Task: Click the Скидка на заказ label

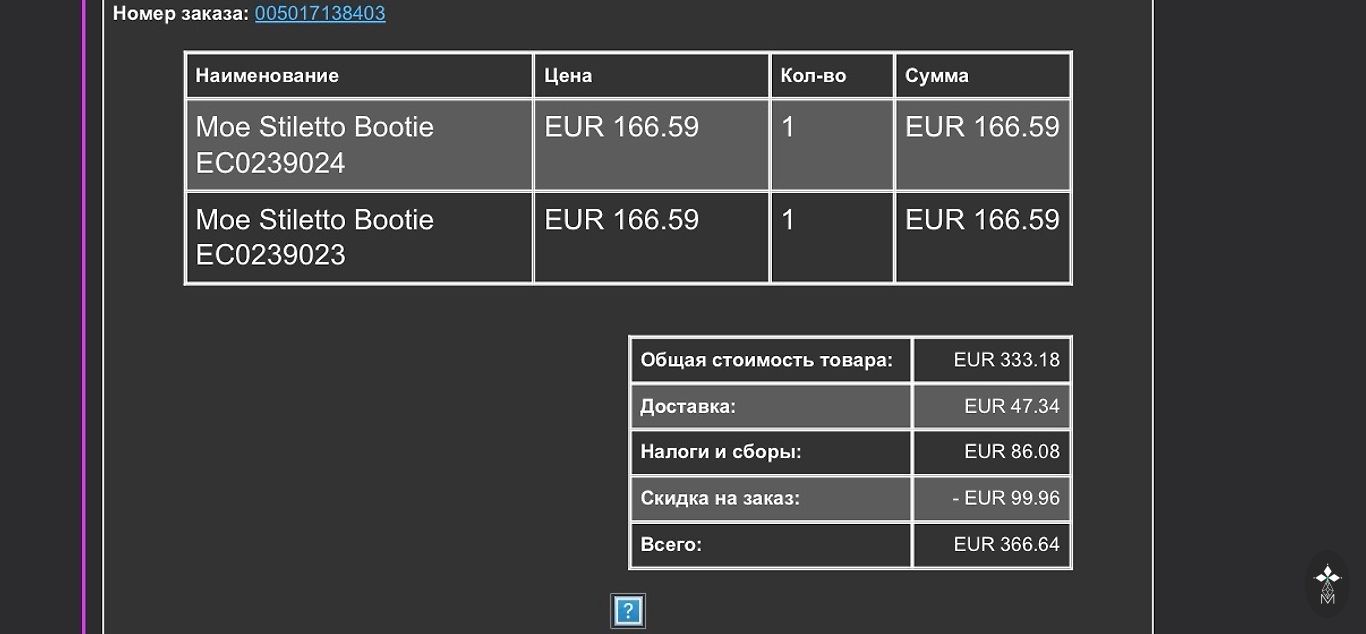Action: [720, 498]
